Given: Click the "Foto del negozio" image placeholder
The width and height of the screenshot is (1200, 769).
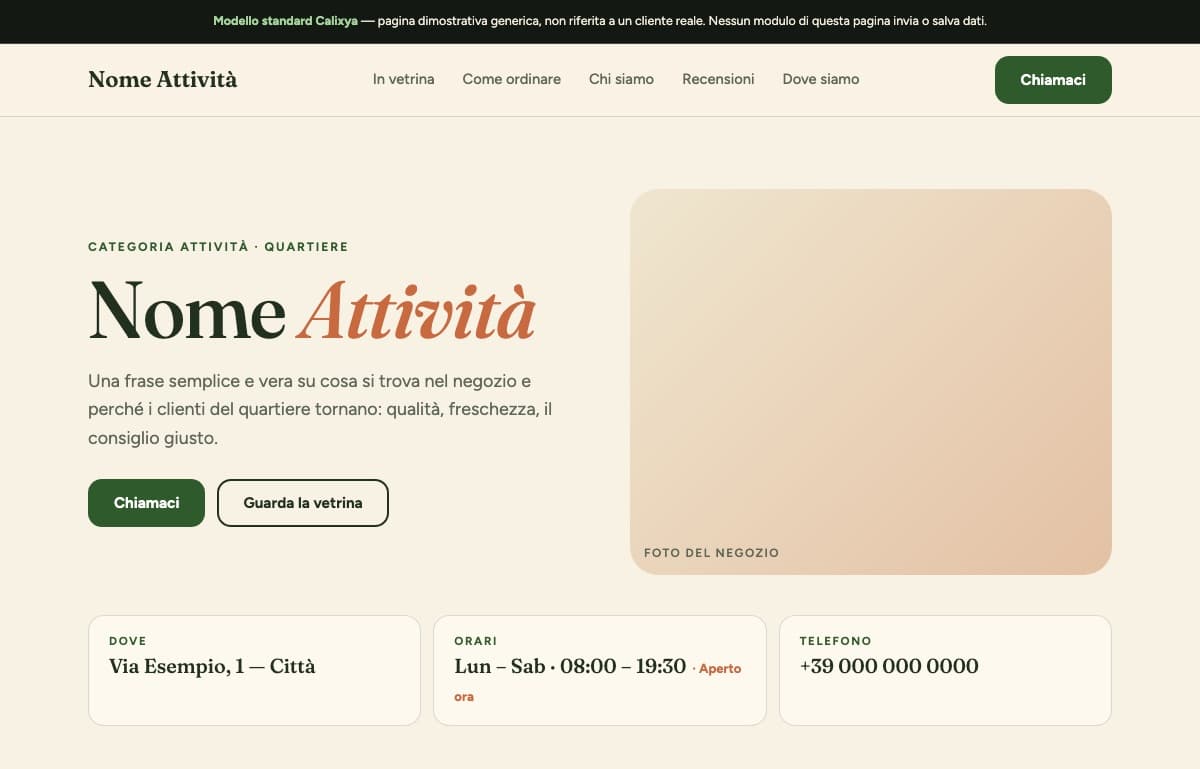Looking at the screenshot, I should point(871,382).
